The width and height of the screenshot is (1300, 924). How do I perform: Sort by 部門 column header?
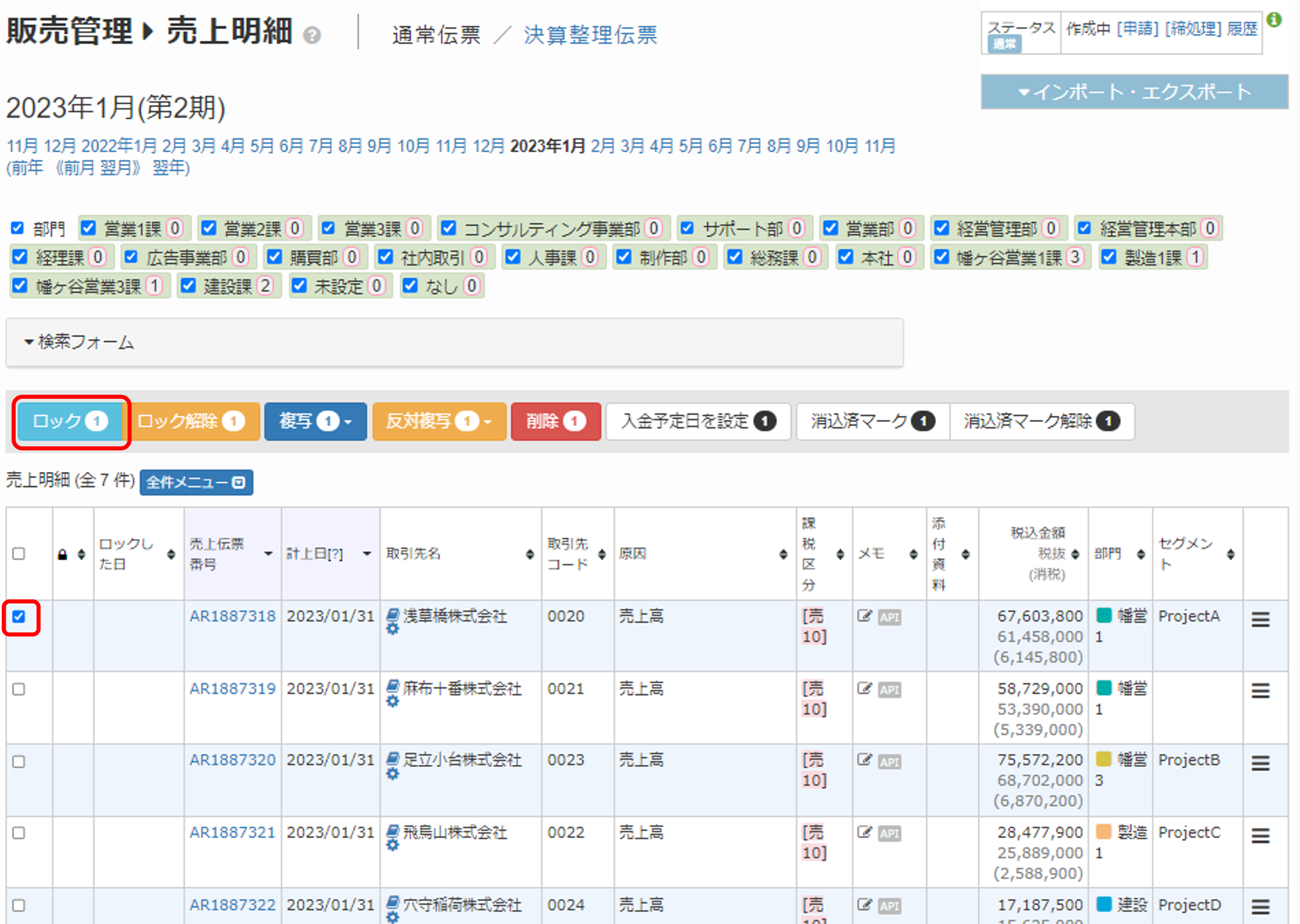[x=1141, y=555]
